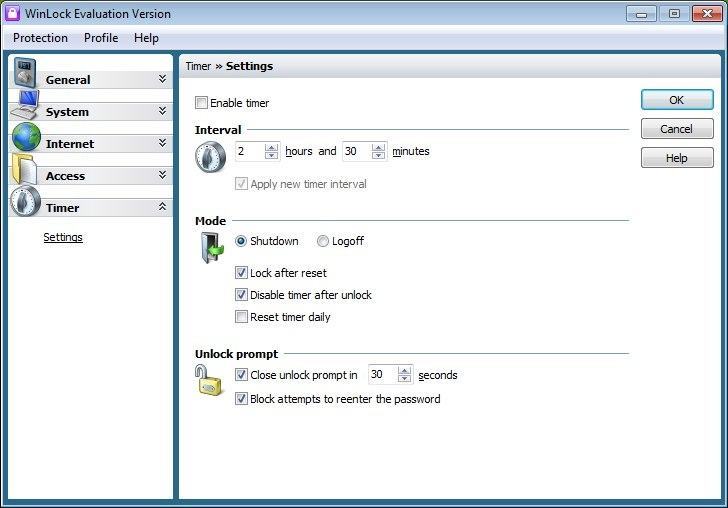Click the minutes input field

pos(357,151)
